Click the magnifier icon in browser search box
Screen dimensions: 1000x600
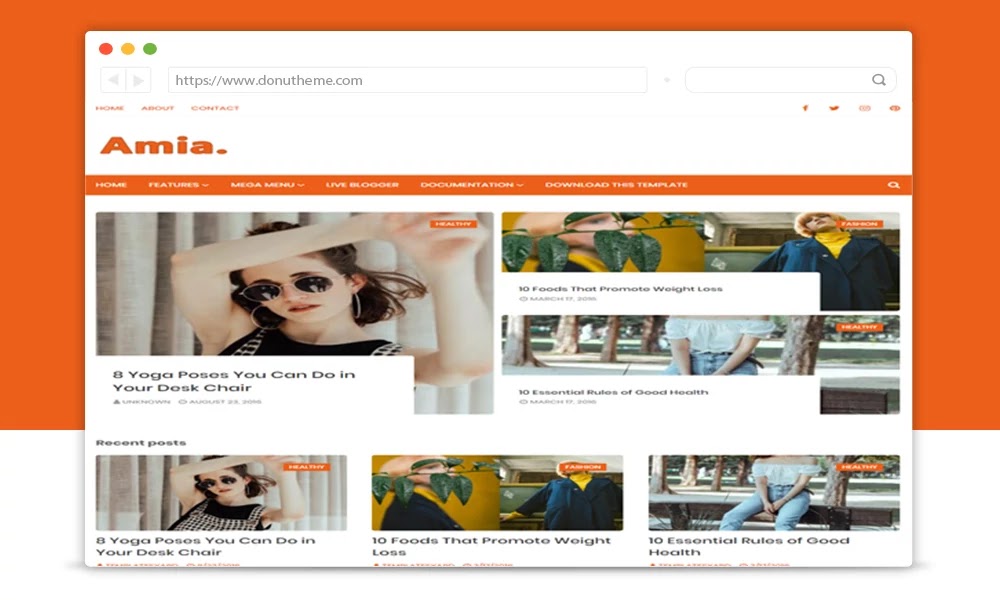(x=879, y=80)
